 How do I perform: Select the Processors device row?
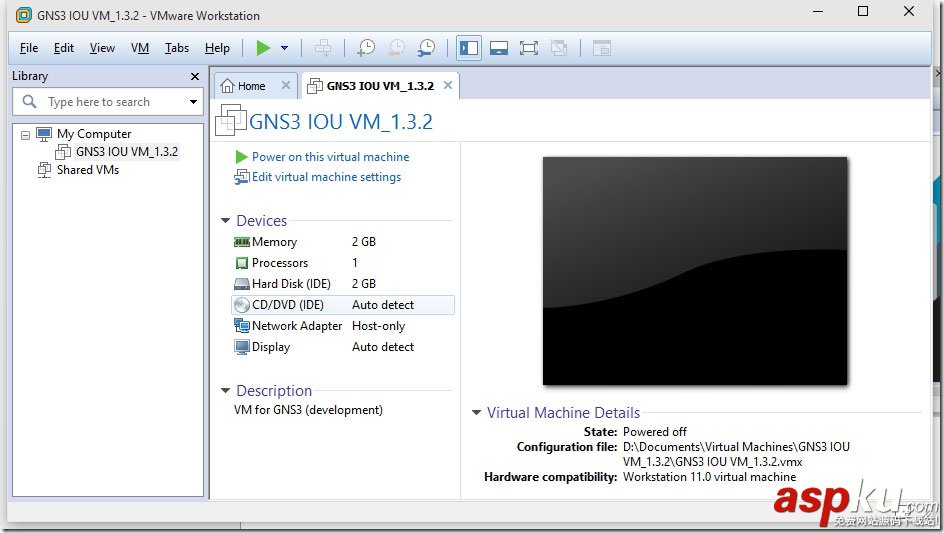[343, 263]
